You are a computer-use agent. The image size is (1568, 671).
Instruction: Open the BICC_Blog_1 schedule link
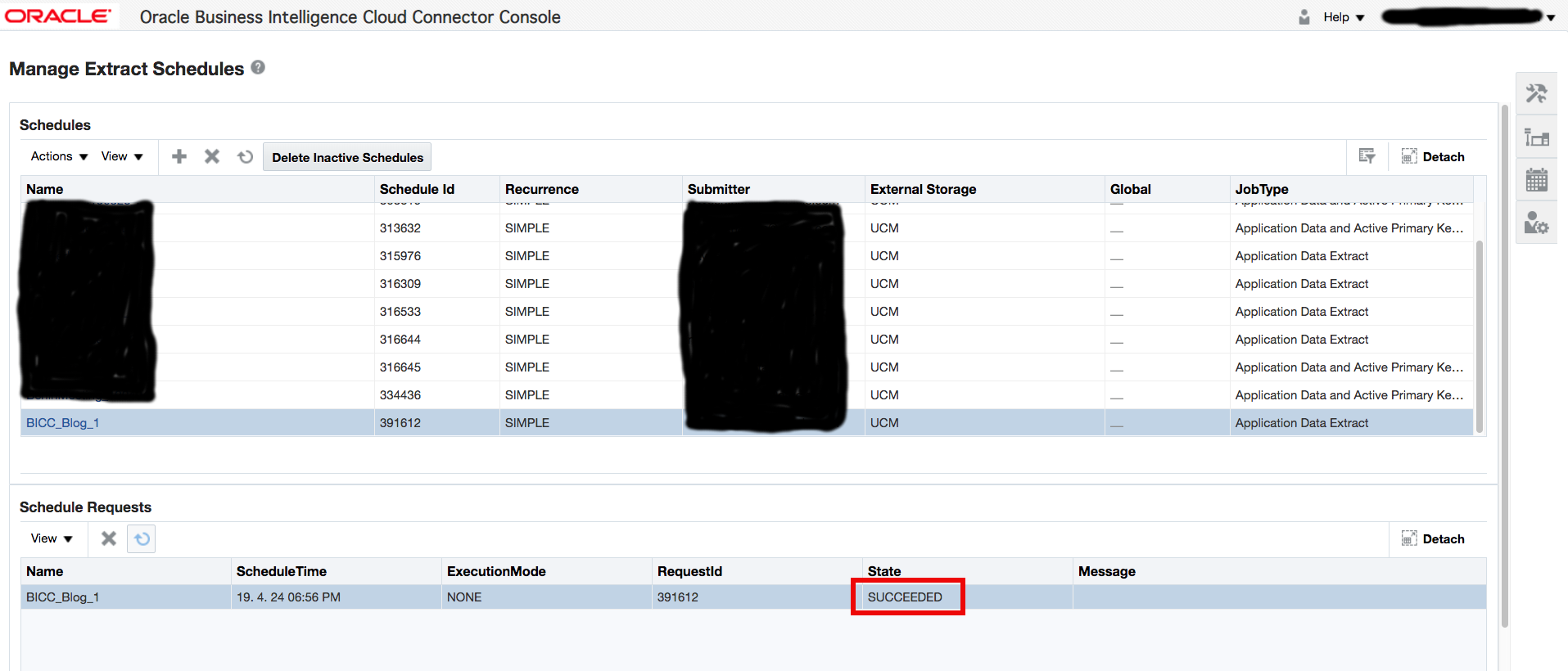(x=62, y=423)
